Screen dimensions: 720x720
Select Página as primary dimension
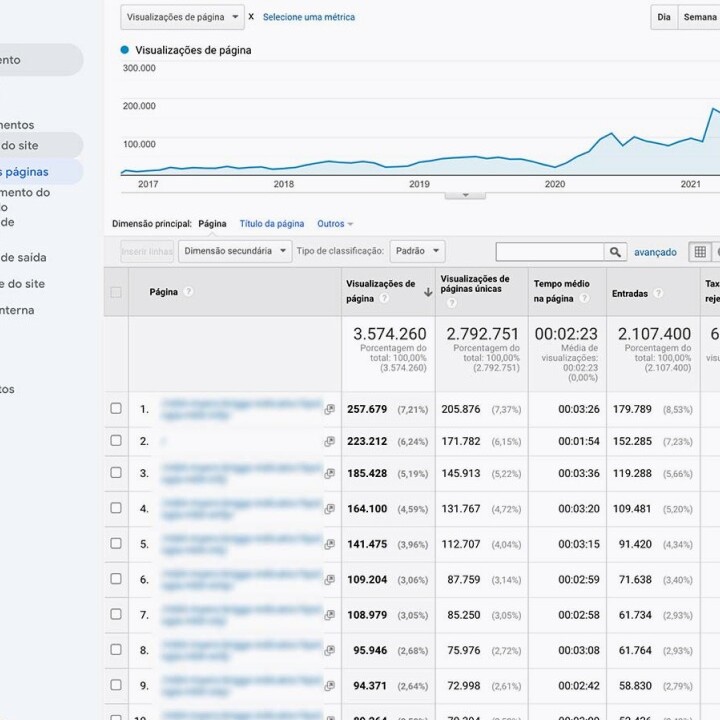212,224
